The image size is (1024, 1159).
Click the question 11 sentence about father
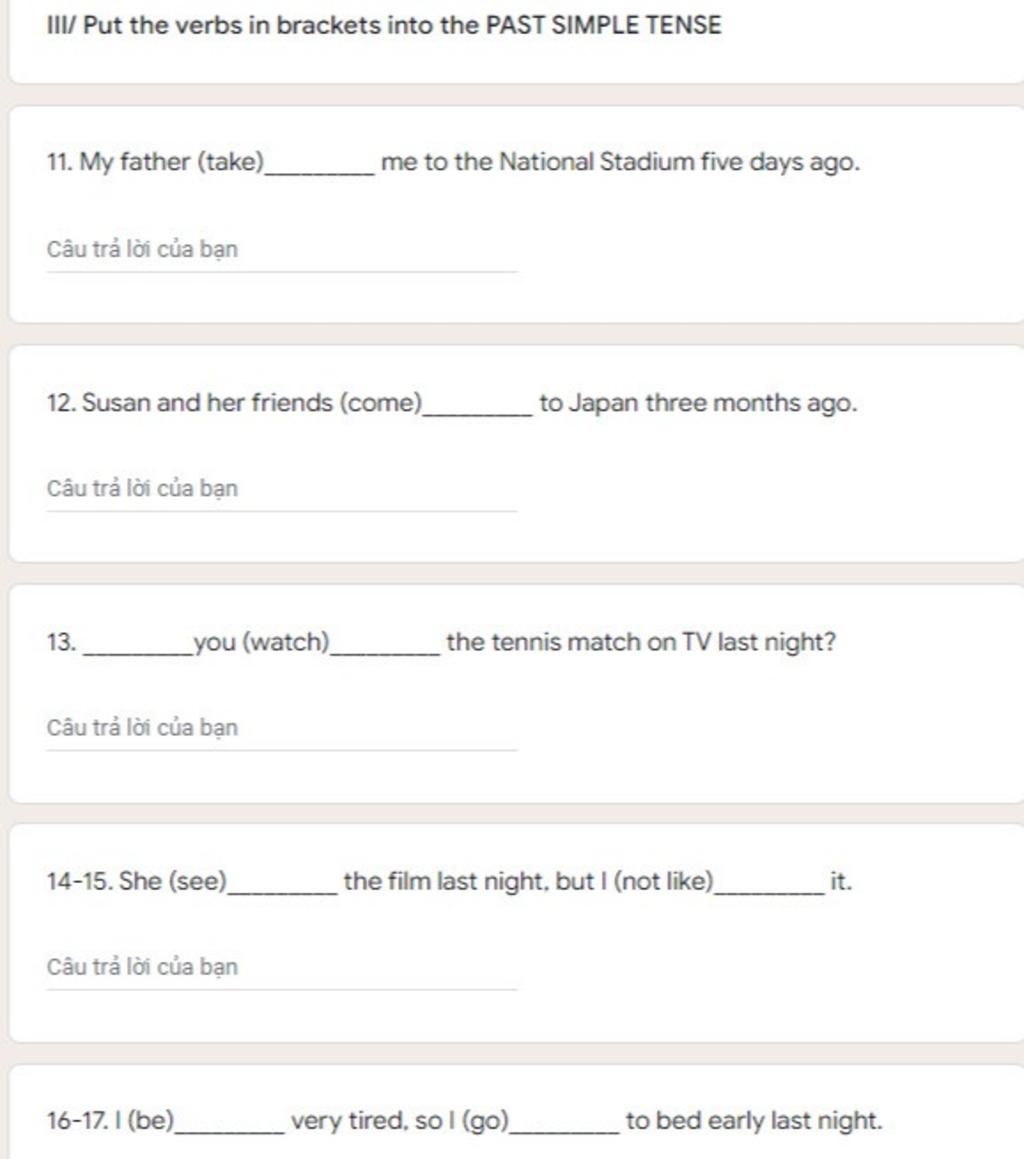[x=453, y=162]
